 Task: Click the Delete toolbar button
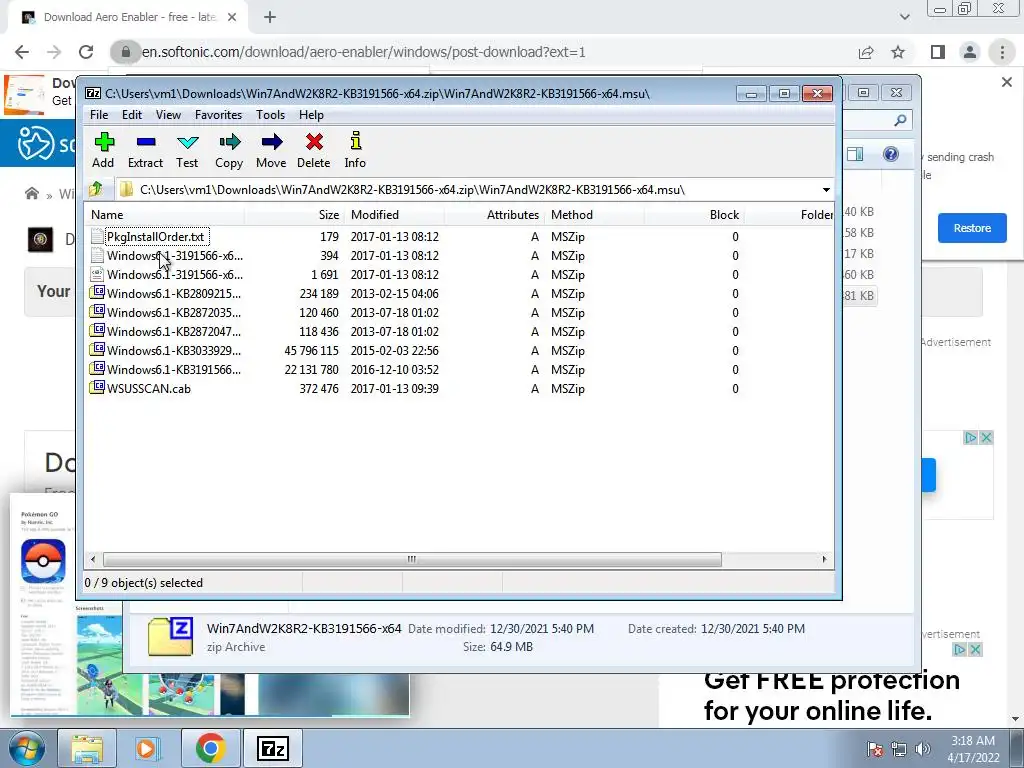pyautogui.click(x=313, y=151)
